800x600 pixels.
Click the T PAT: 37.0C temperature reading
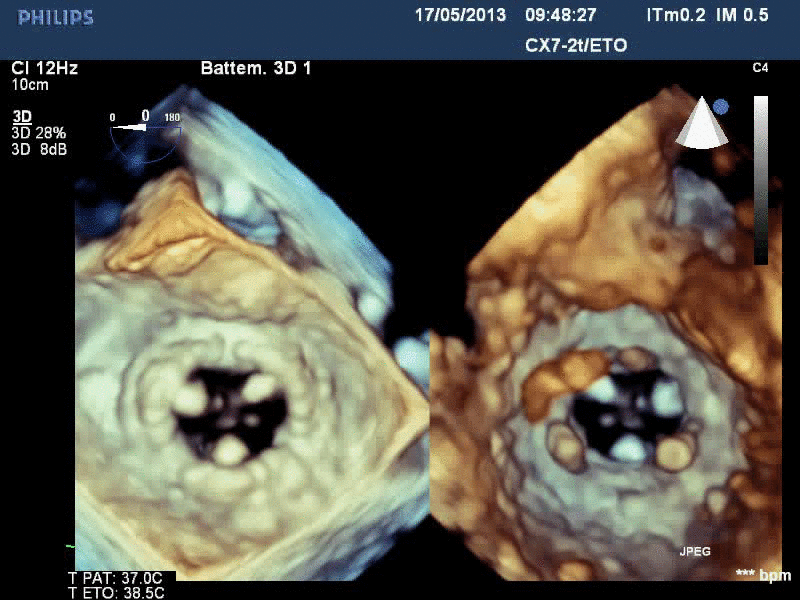tap(115, 578)
